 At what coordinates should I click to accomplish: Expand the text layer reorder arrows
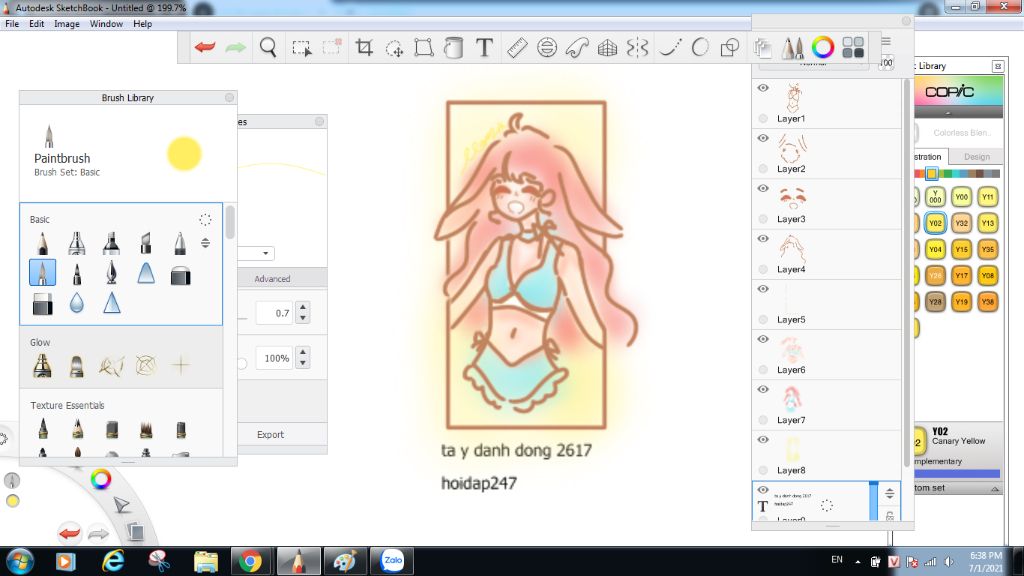tap(889, 494)
